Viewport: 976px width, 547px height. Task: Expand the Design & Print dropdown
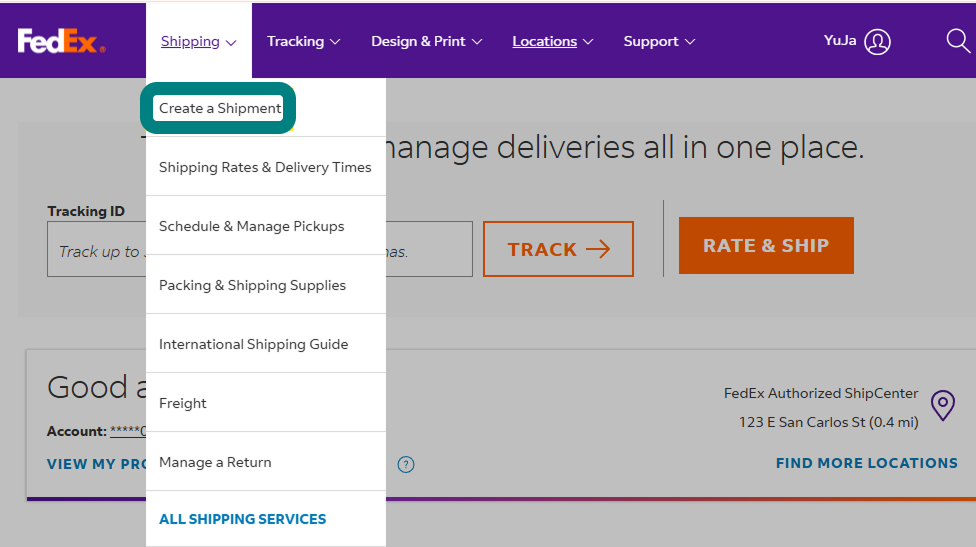pos(426,42)
